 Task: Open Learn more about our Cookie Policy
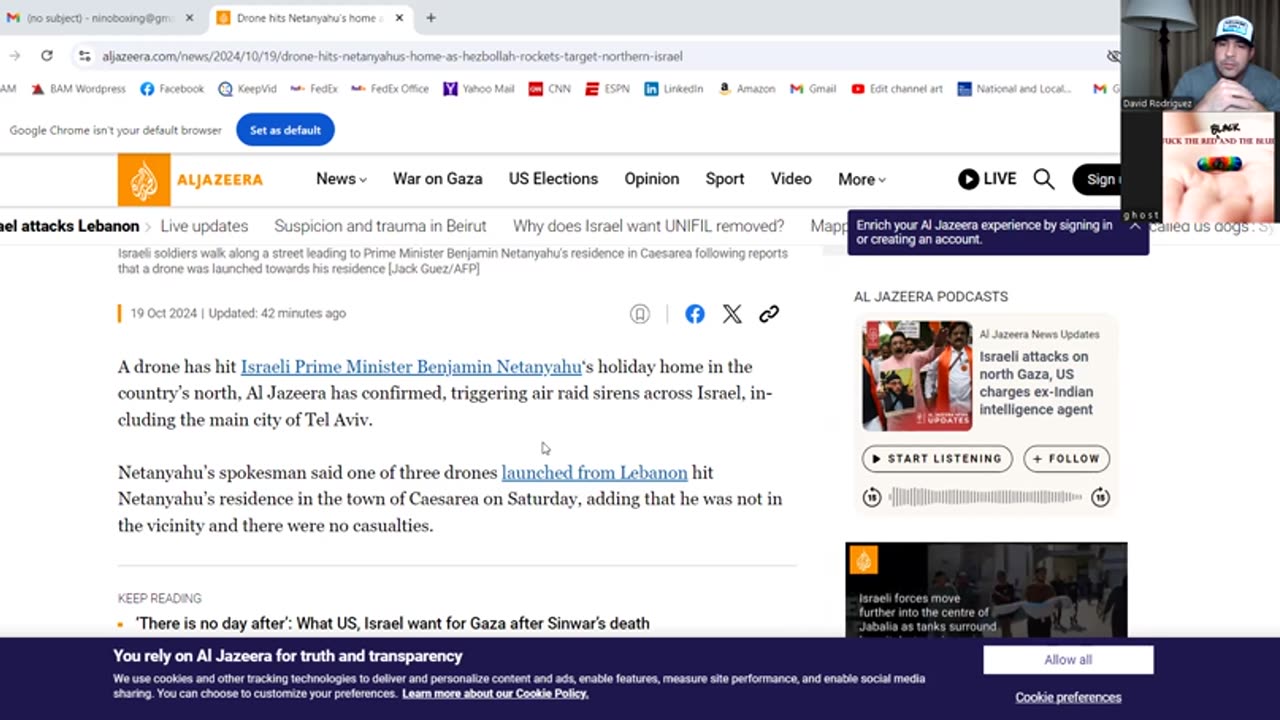click(495, 694)
